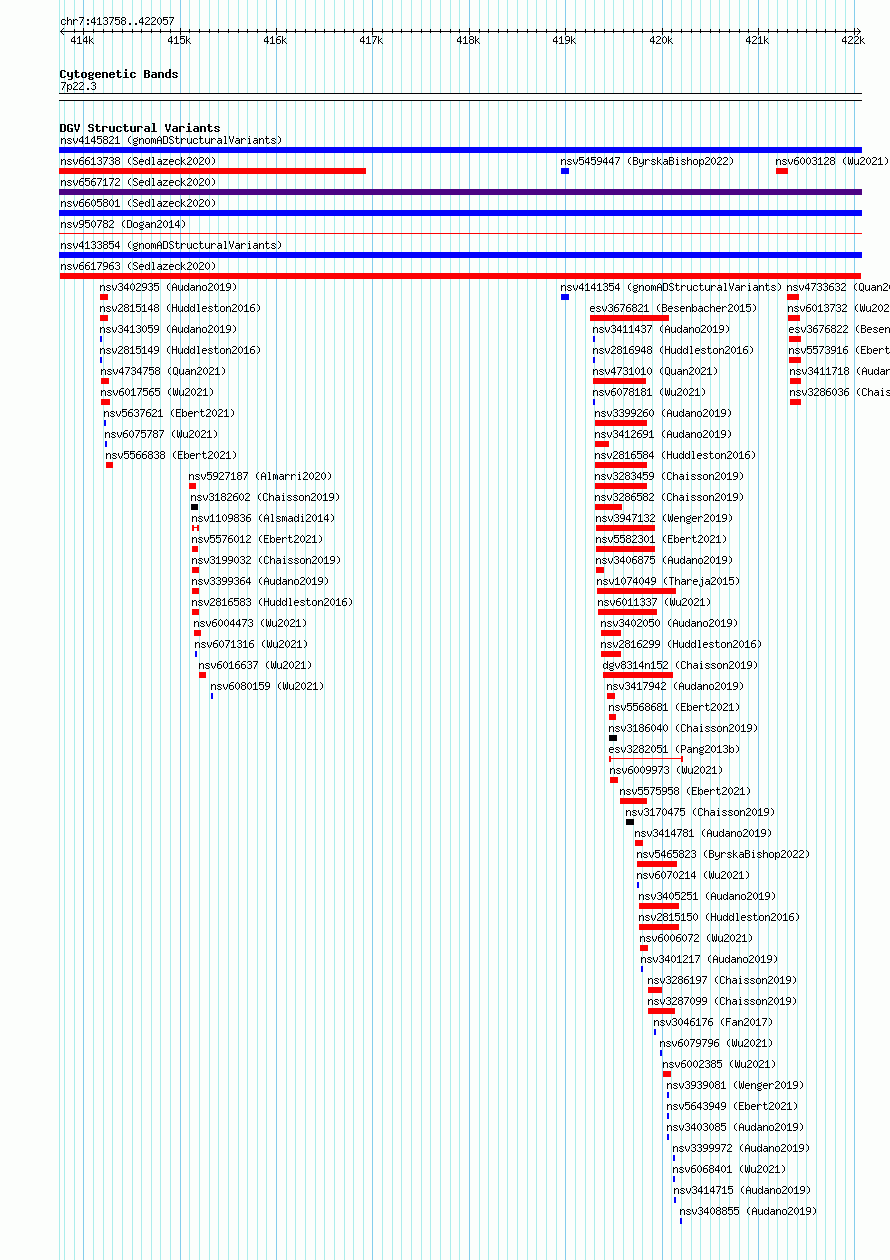The width and height of the screenshot is (890, 1260).
Task: Open nsv3286036 label near right edge
Action: tap(839, 392)
